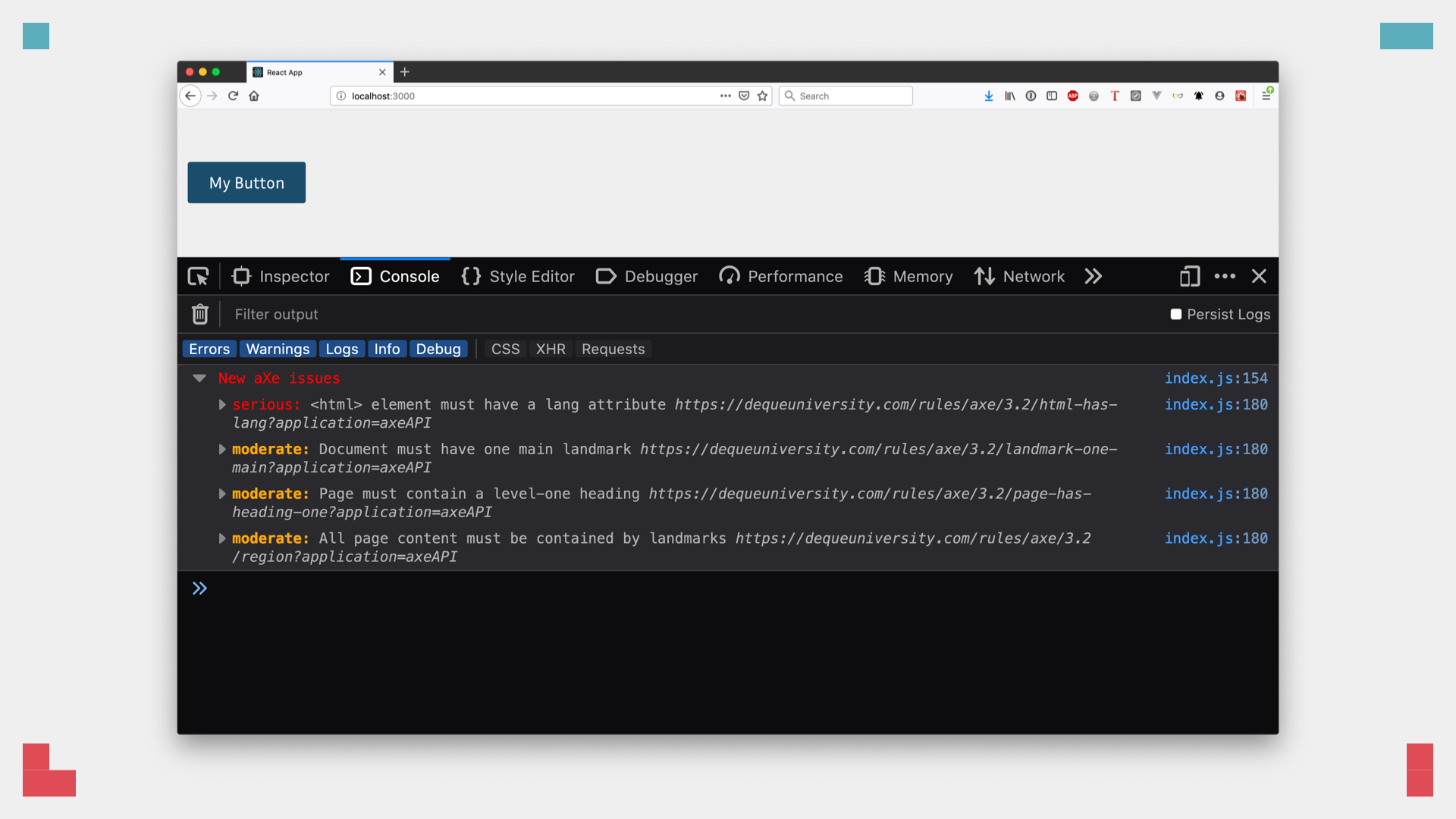Show site information icon for localhost
This screenshot has height=819, width=1456.
[341, 96]
